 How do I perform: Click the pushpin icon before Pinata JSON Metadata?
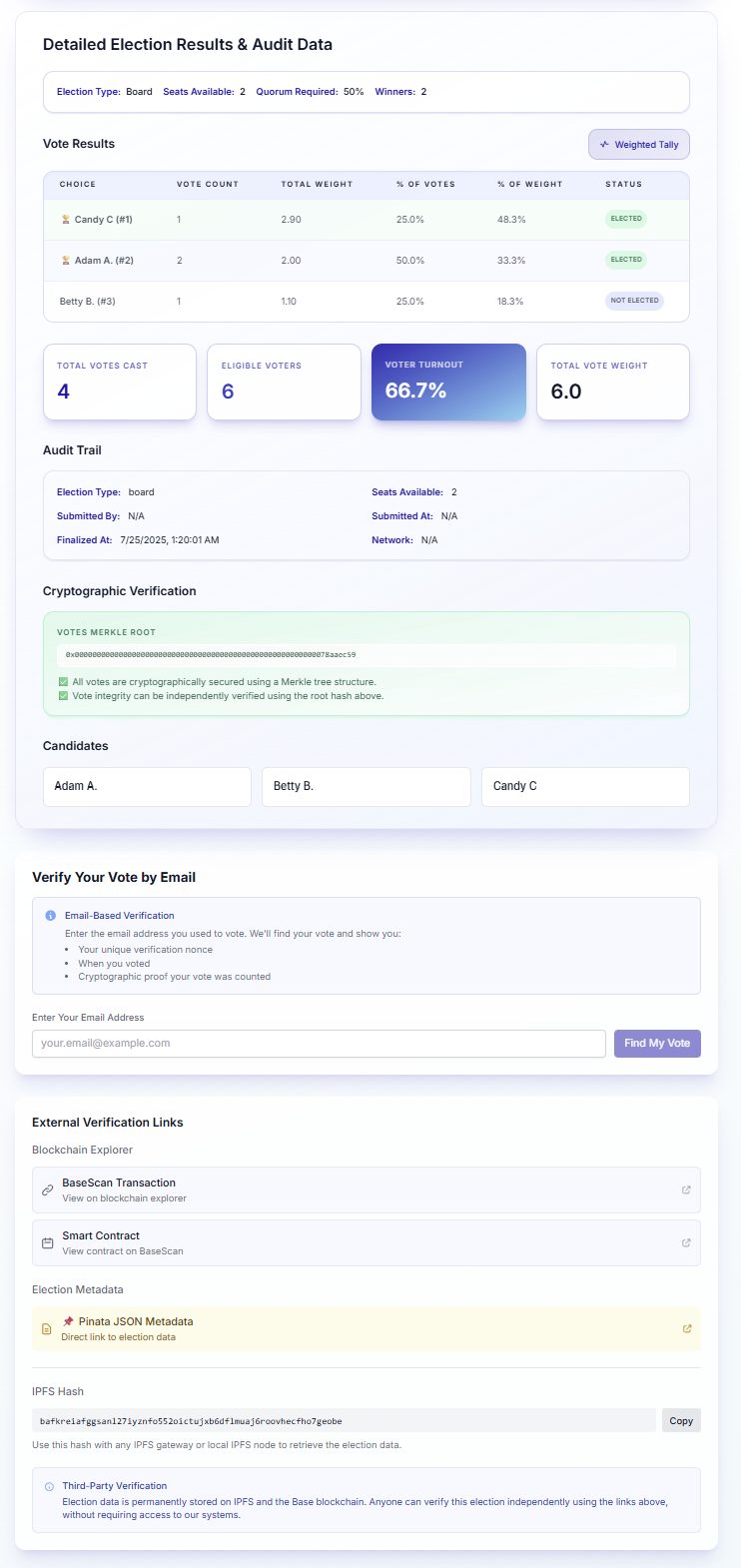pyautogui.click(x=69, y=1321)
